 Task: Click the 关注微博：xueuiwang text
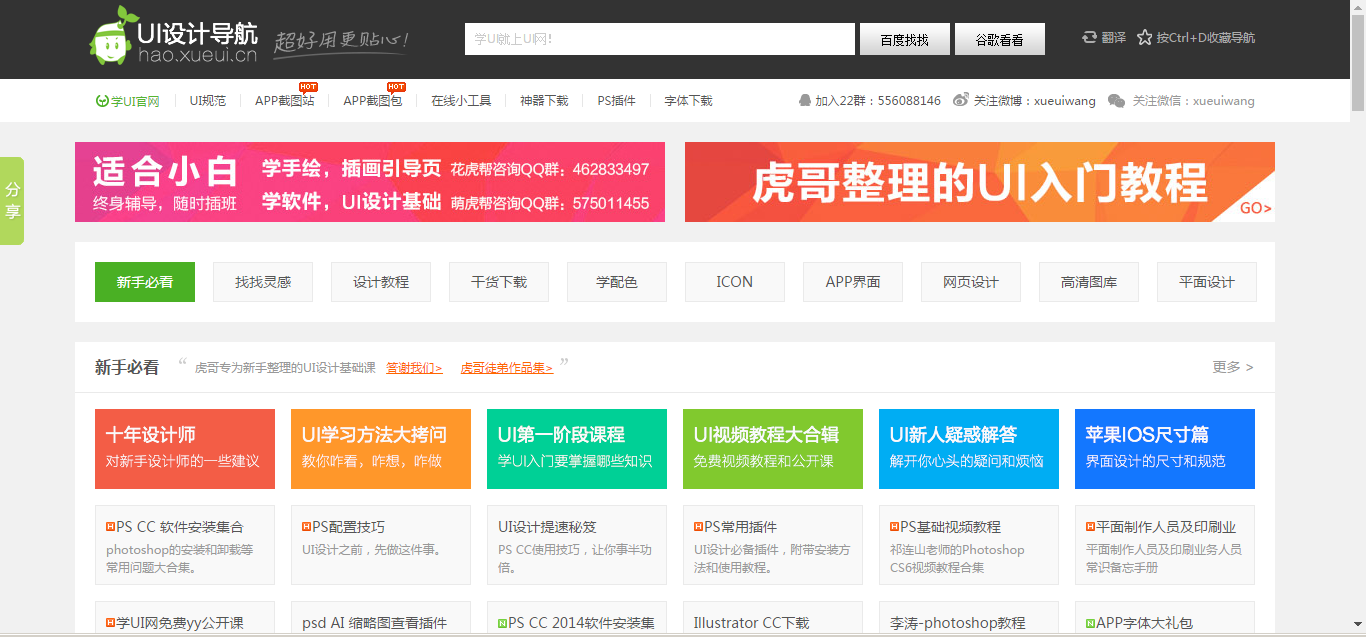1035,101
